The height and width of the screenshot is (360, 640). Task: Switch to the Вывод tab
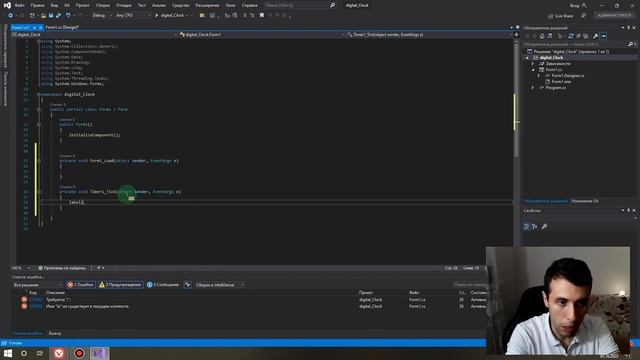55,333
